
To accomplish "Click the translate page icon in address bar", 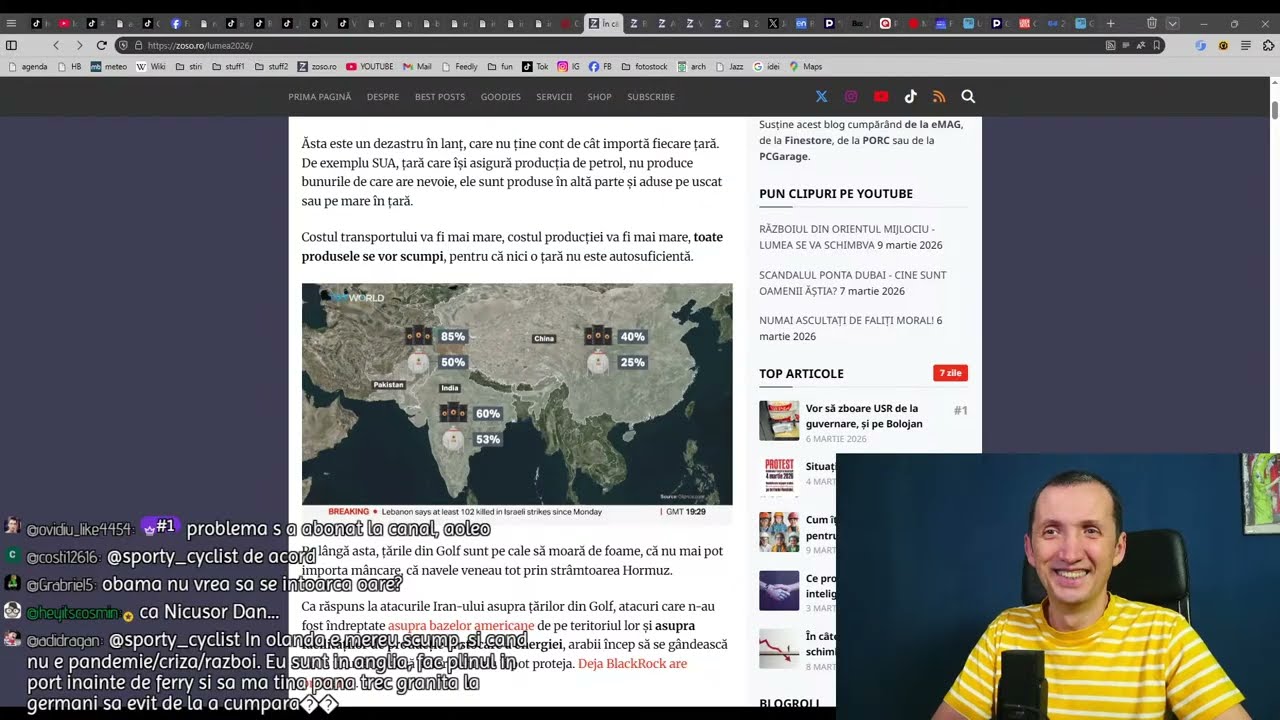I will (x=1141, y=45).
